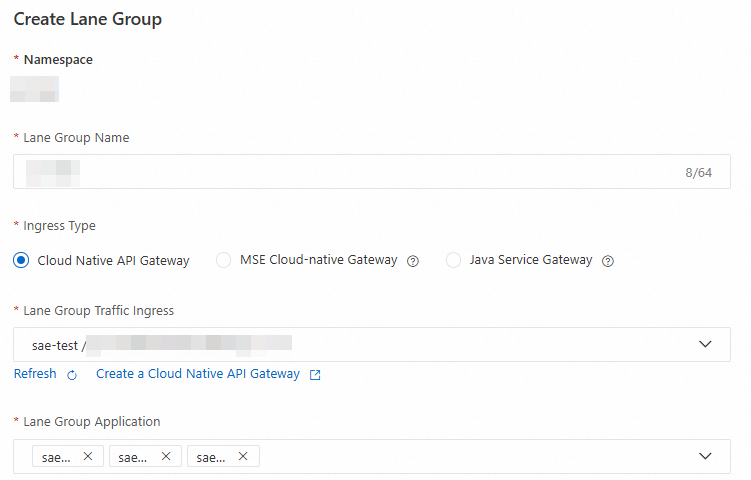This screenshot has height=480, width=751.
Task: Click the Lane Group Traffic Ingress label
Action: (x=99, y=310)
